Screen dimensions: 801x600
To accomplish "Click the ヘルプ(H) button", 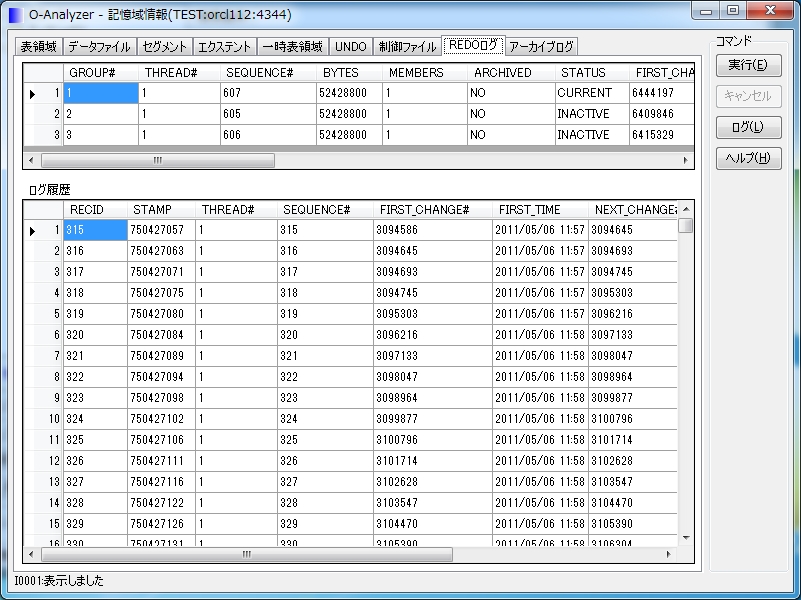I will point(748,158).
